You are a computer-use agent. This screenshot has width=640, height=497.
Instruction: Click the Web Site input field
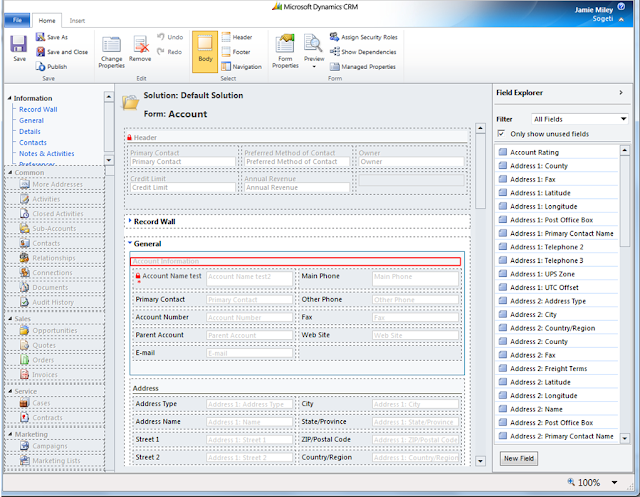(416, 335)
